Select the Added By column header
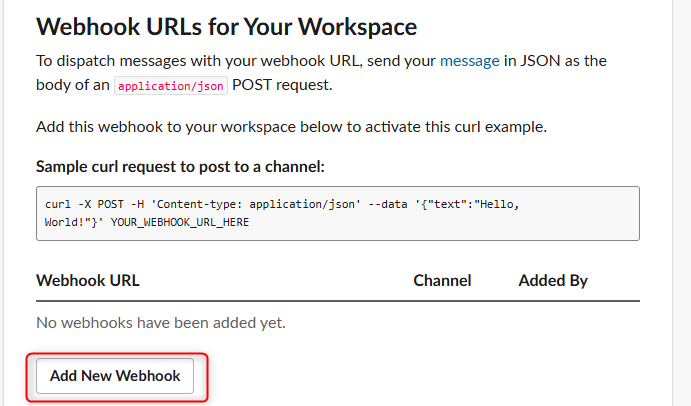 [x=553, y=281]
